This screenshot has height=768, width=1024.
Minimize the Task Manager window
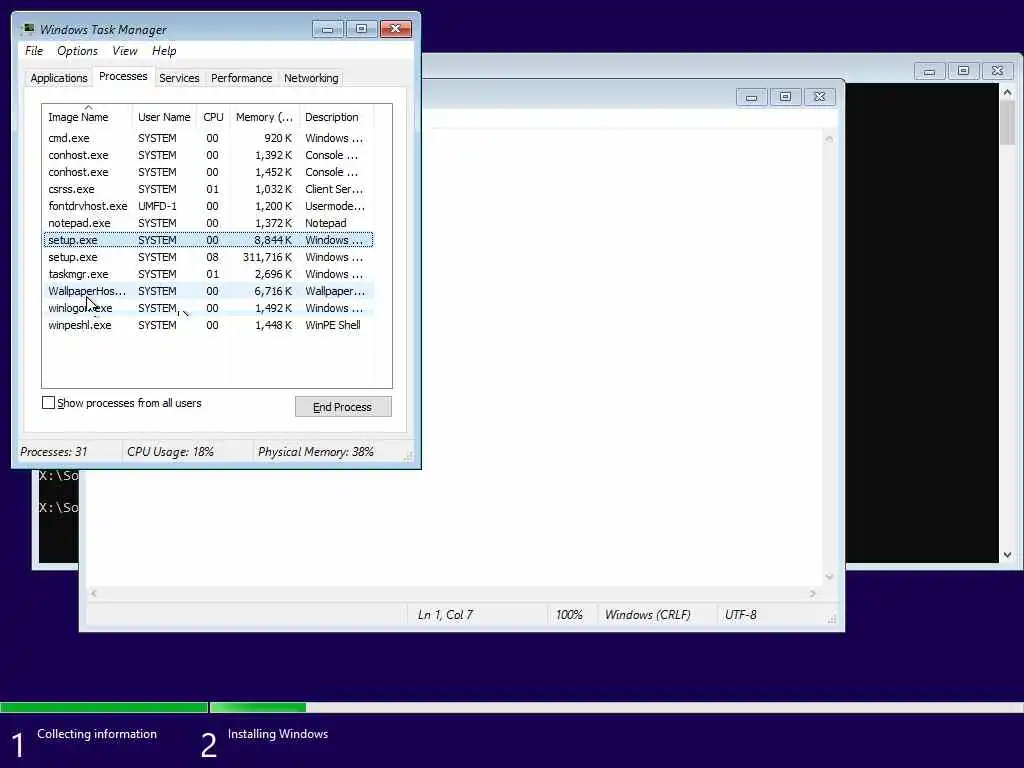pos(327,29)
